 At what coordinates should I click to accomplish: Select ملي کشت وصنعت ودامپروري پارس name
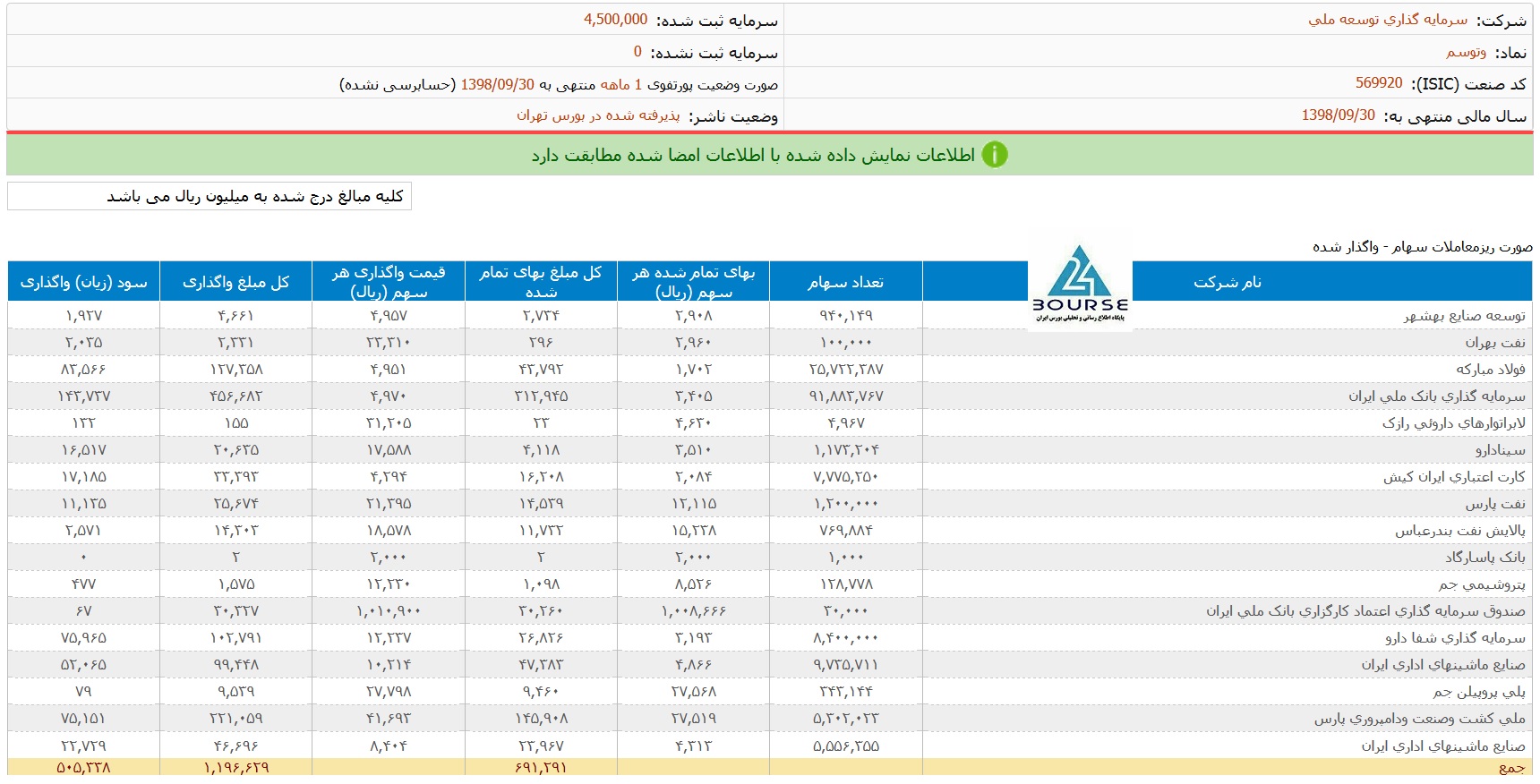[1420, 719]
